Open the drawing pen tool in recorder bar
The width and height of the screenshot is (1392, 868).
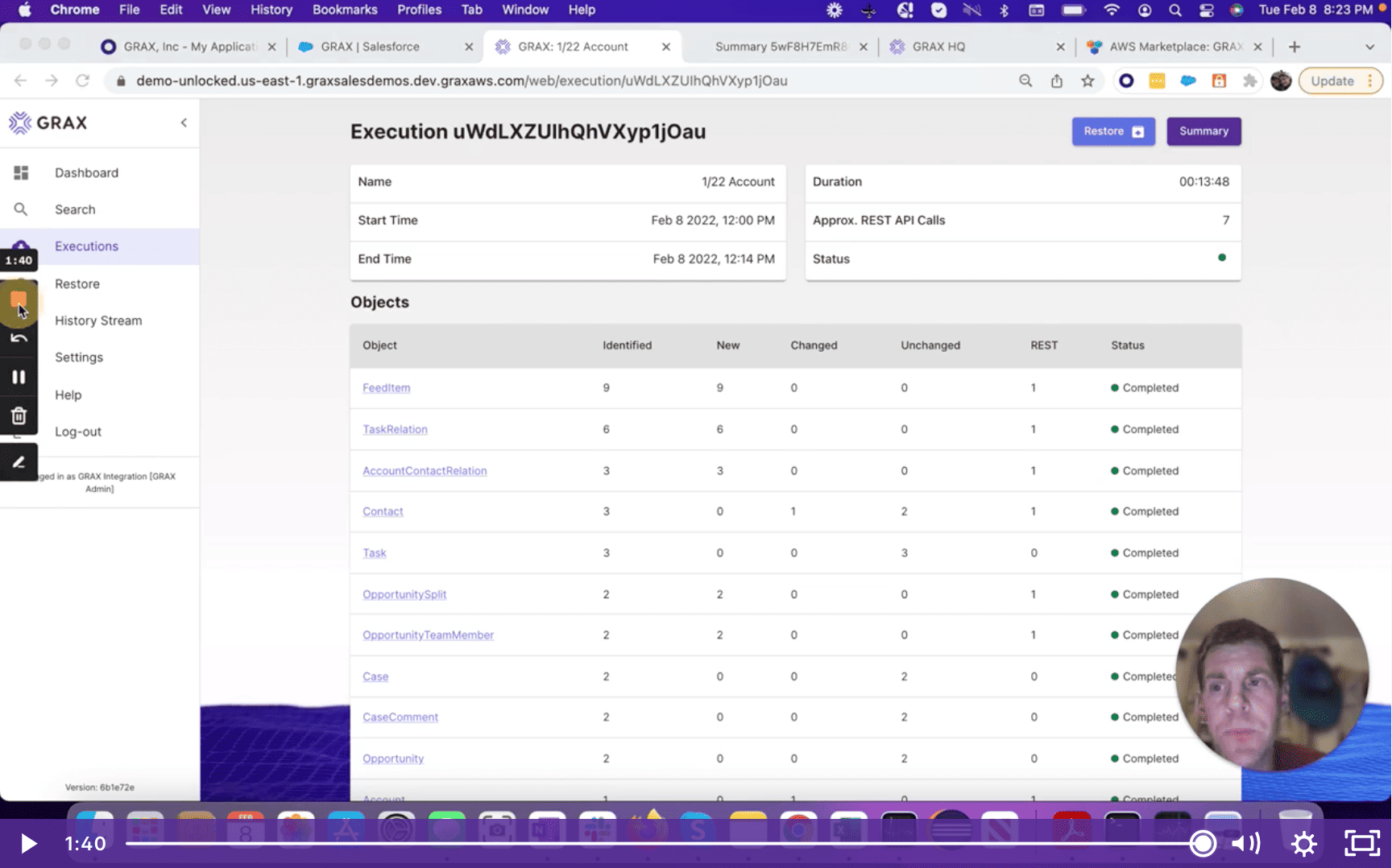19,461
